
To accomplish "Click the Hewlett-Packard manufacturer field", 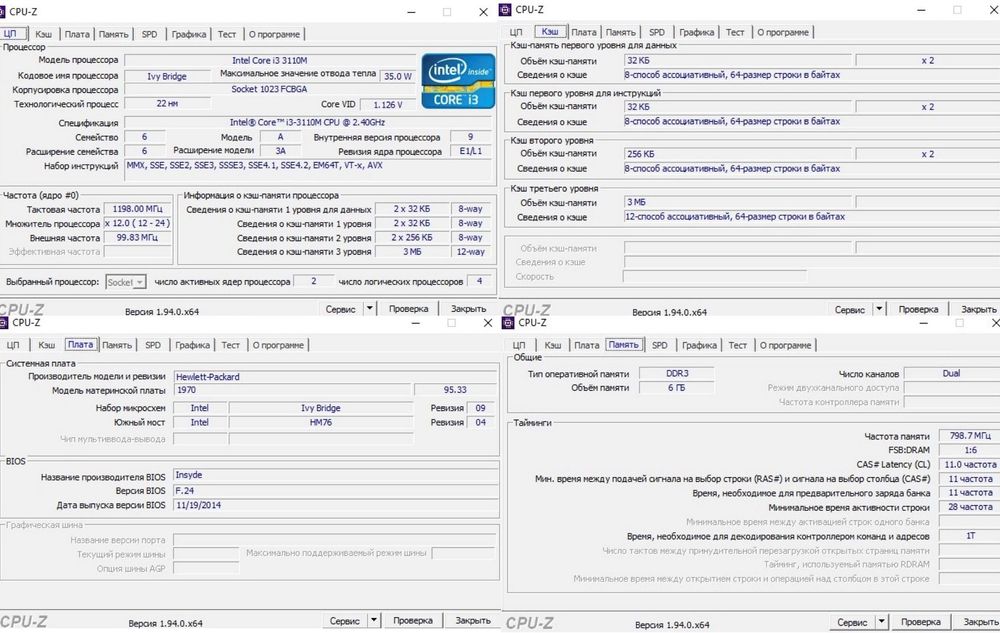I will 335,377.
